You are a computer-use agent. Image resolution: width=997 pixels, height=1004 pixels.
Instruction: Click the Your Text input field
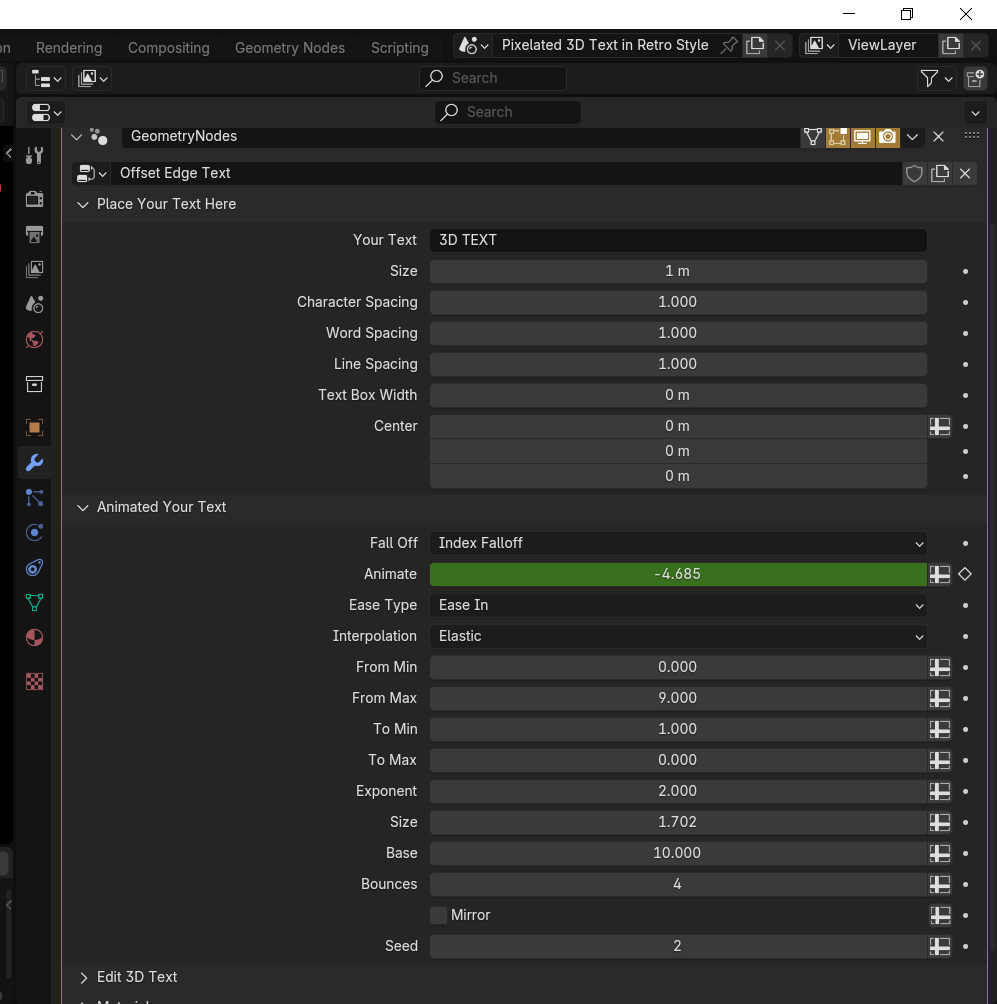click(678, 240)
